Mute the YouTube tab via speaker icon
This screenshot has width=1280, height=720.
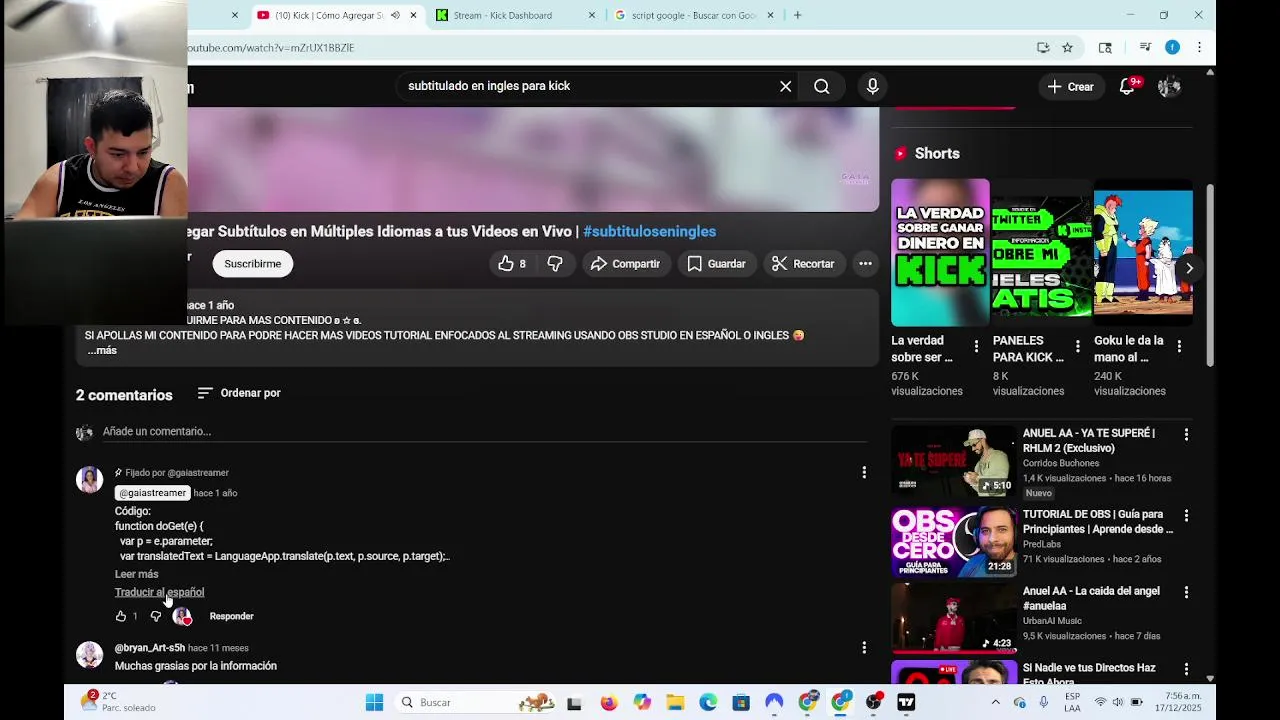click(x=395, y=15)
